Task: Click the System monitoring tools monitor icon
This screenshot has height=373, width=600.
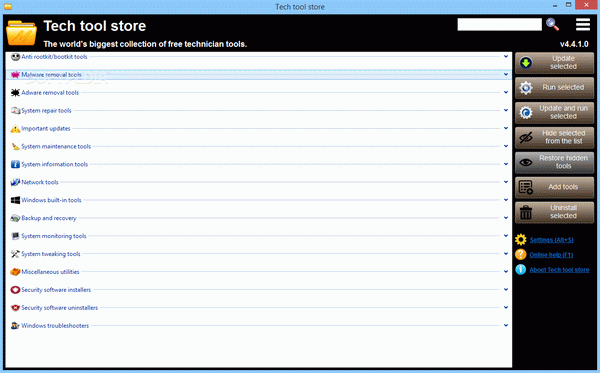Action: tap(15, 236)
